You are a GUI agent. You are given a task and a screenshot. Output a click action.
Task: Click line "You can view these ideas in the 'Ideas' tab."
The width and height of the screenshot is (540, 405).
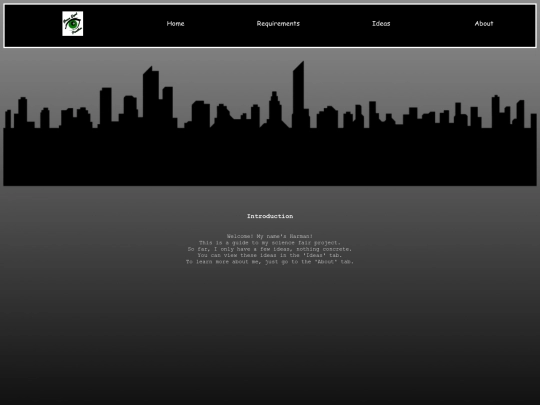click(270, 256)
